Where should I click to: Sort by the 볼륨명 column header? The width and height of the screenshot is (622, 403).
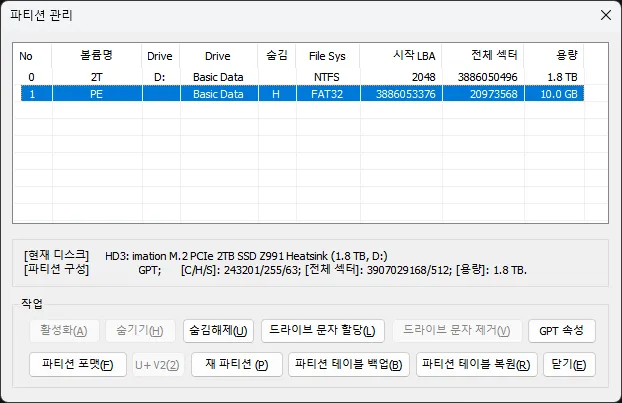95,57
